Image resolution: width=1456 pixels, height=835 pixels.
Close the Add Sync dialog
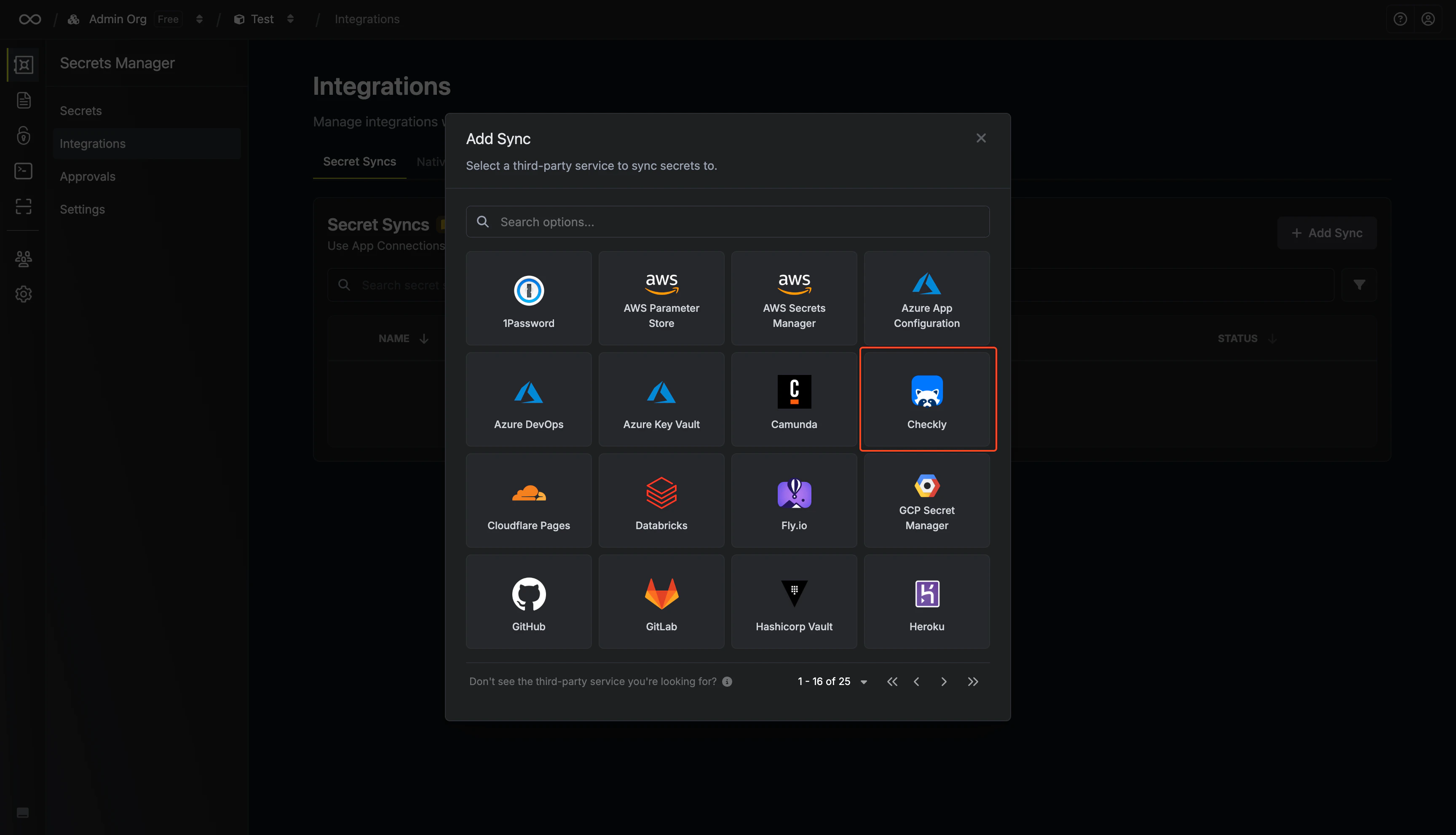pyautogui.click(x=981, y=138)
